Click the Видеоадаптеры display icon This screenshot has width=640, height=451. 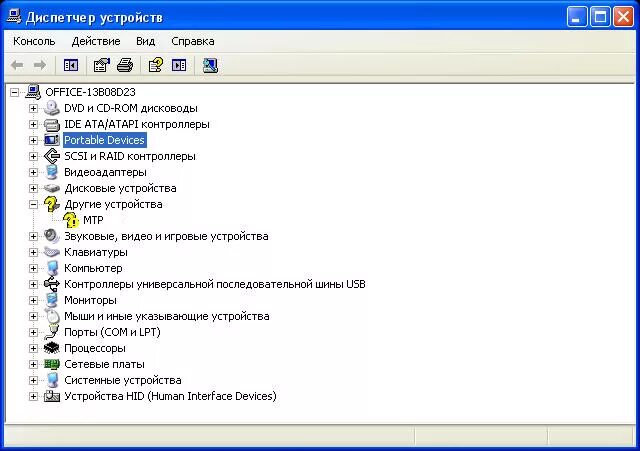point(52,172)
